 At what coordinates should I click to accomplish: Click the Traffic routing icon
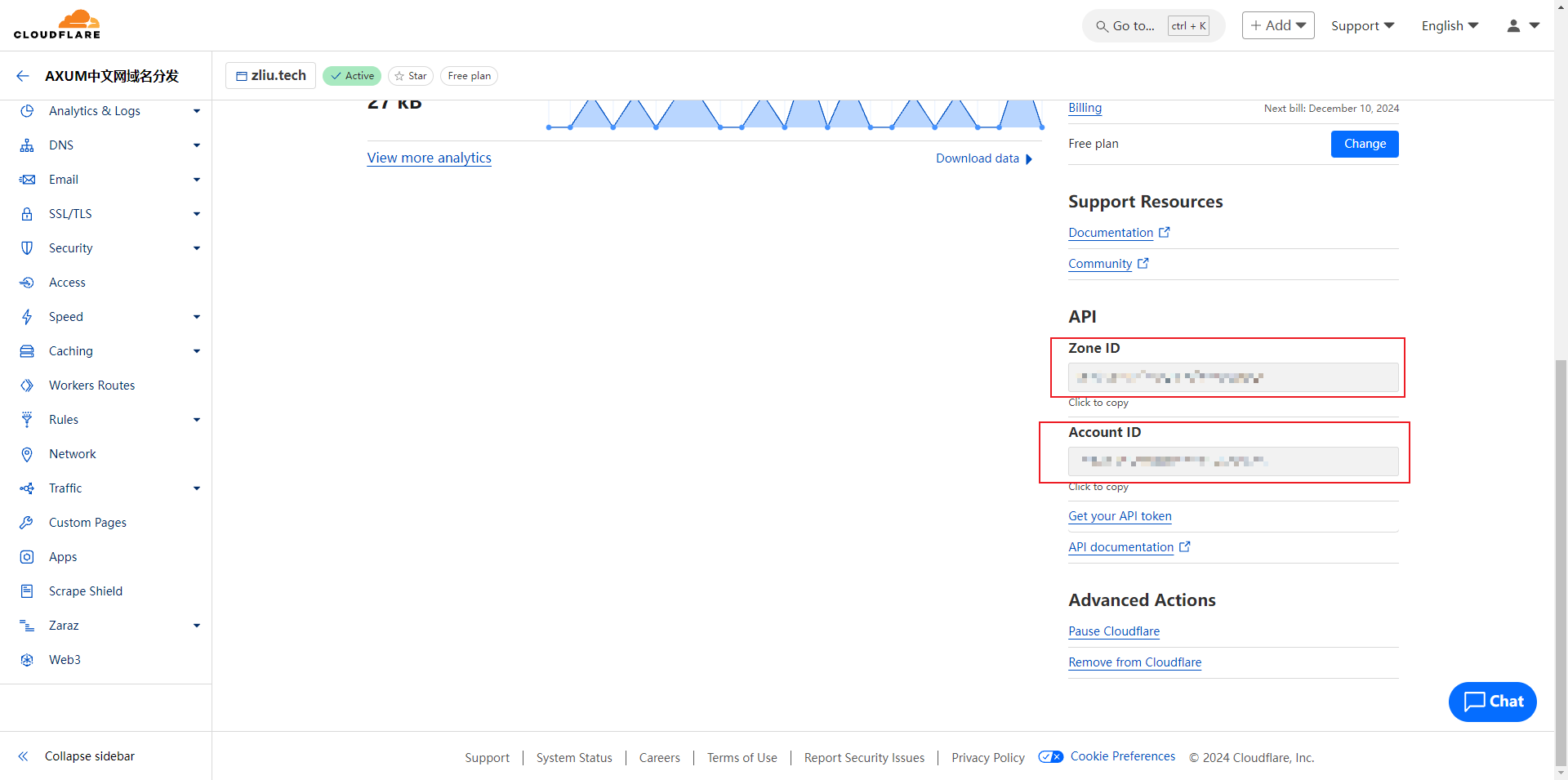click(27, 488)
